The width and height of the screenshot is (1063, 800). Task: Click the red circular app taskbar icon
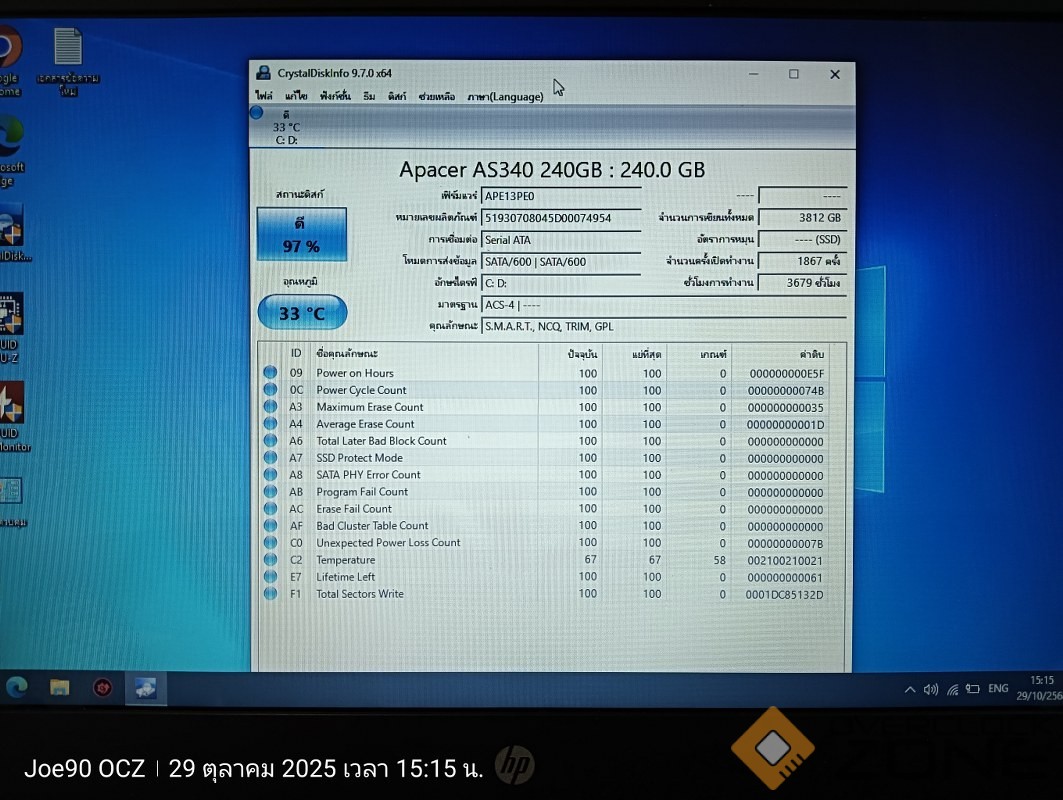pos(102,688)
